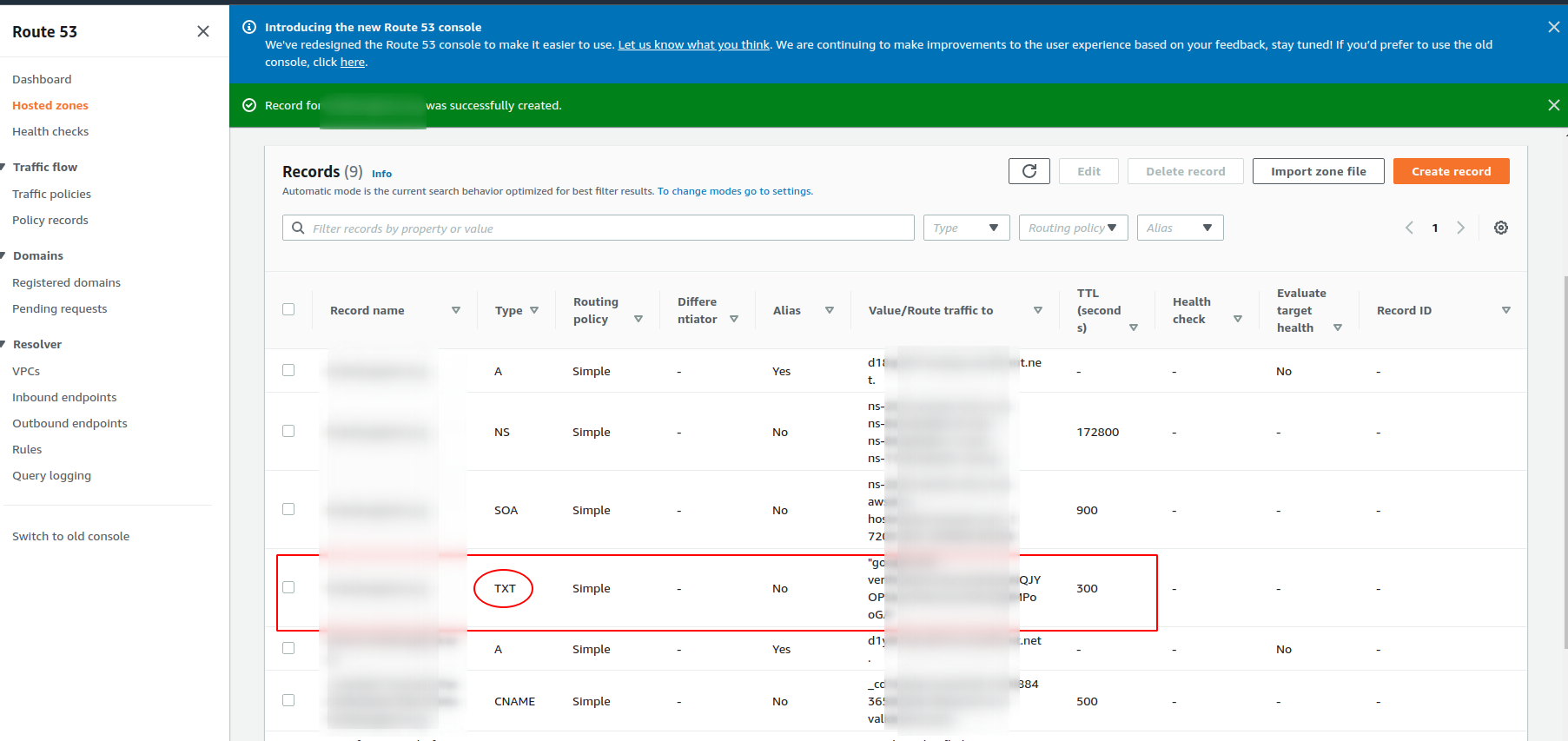
Task: Click the 'here' old console link
Action: click(352, 62)
